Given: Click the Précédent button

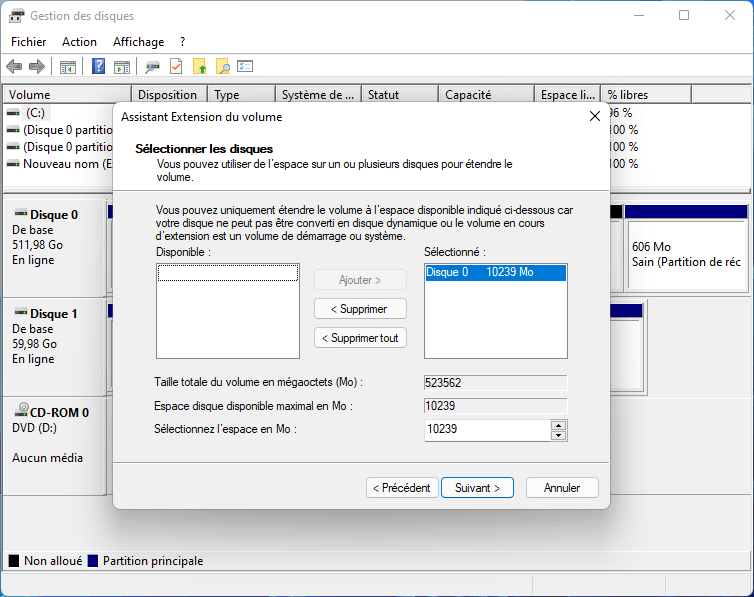Looking at the screenshot, I should pyautogui.click(x=402, y=488).
